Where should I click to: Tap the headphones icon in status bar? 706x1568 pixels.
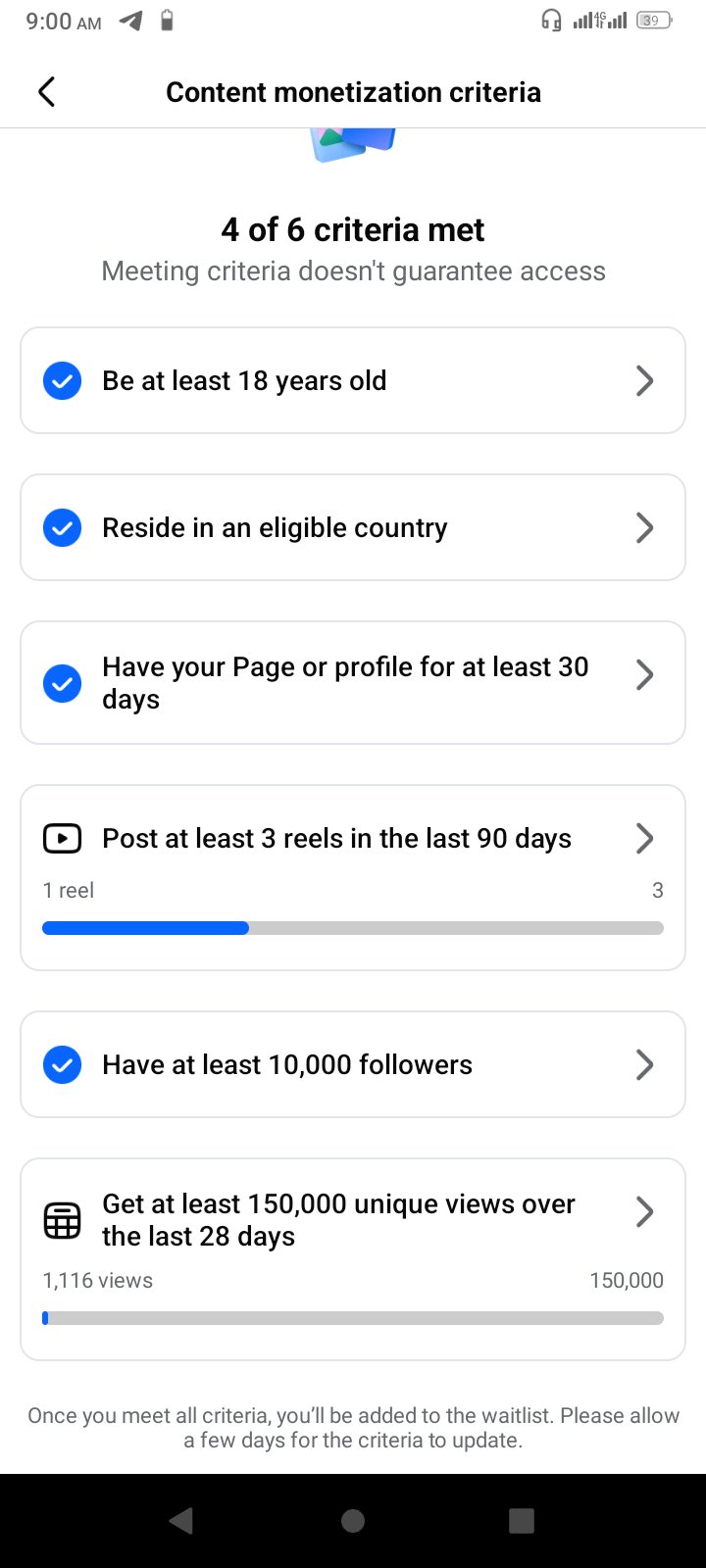(552, 21)
